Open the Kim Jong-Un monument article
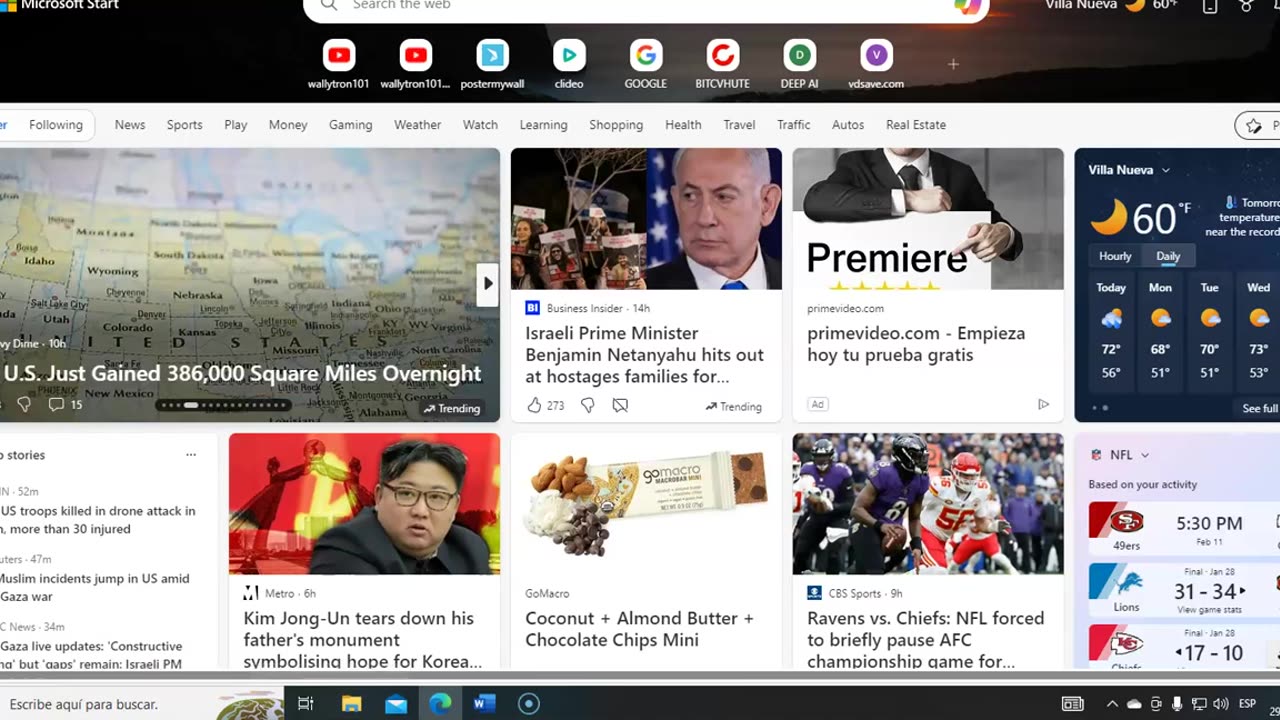 (x=362, y=640)
